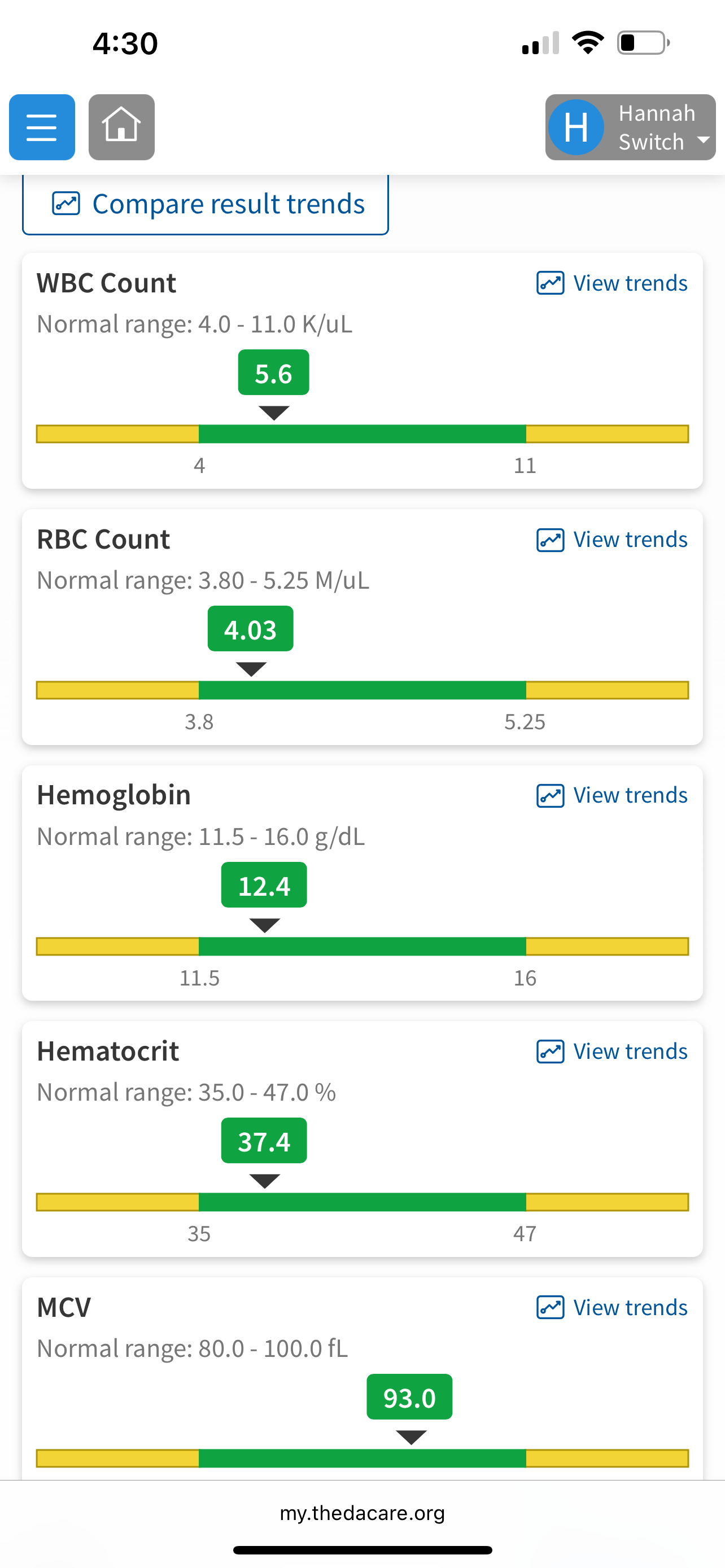The image size is (725, 1568).
Task: Click the chart icon beside MCV trends
Action: pyautogui.click(x=550, y=1307)
